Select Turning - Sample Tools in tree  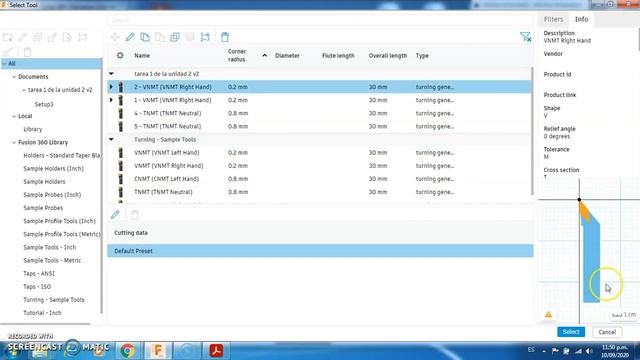[x=54, y=300]
